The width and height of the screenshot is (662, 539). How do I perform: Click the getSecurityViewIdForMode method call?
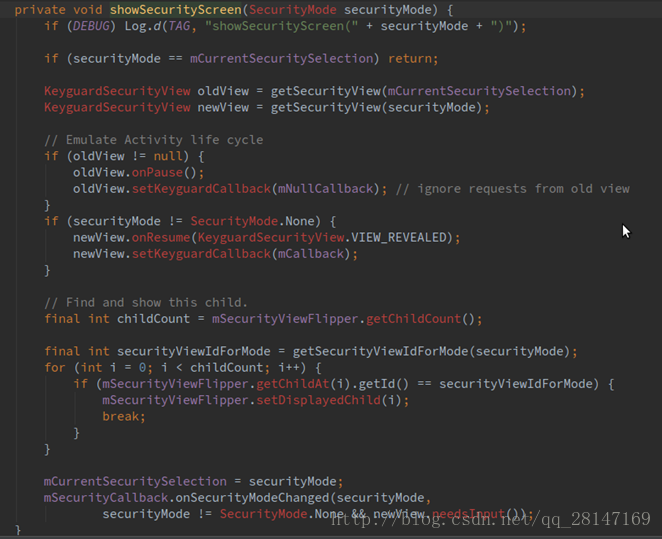[380, 352]
